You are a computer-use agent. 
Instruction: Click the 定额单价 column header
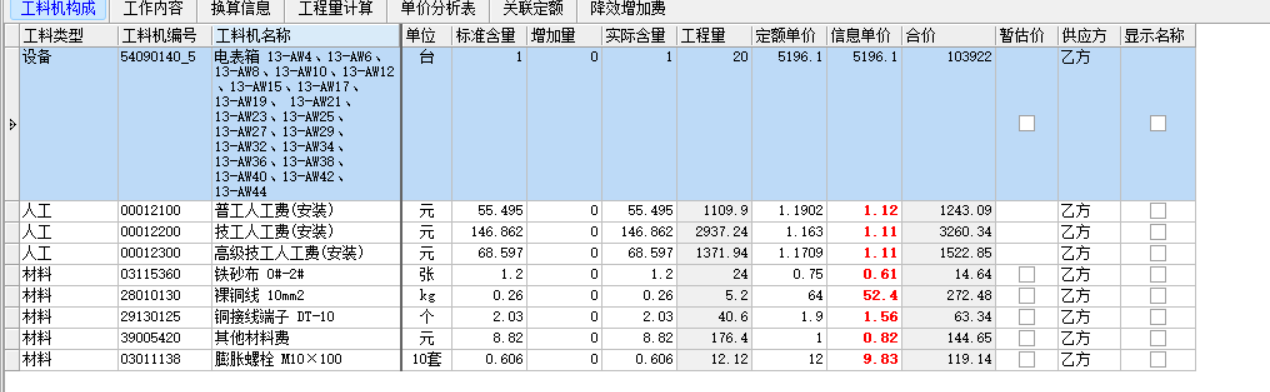(790, 36)
